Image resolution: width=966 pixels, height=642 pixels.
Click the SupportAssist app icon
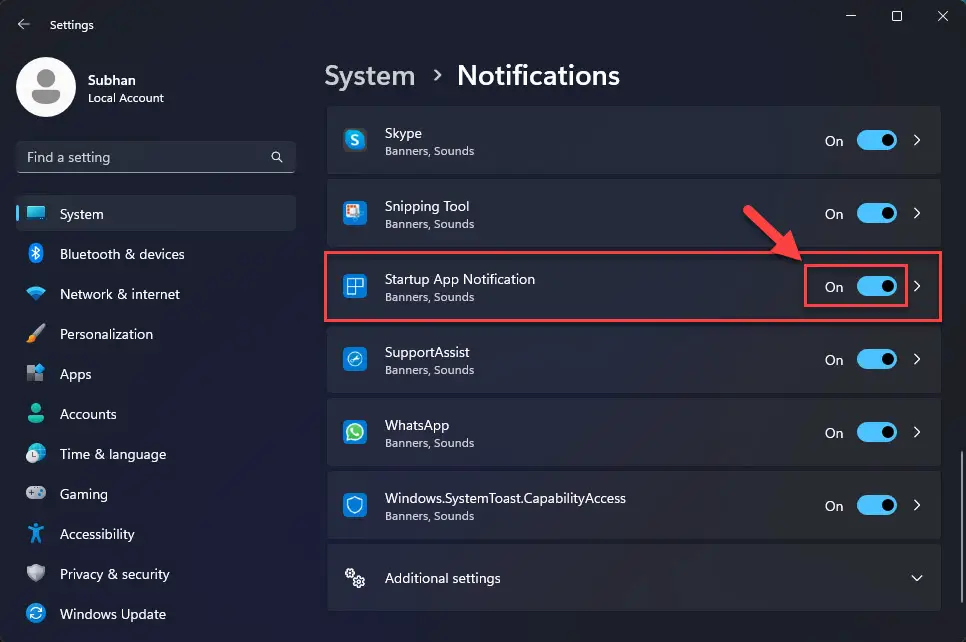click(355, 359)
